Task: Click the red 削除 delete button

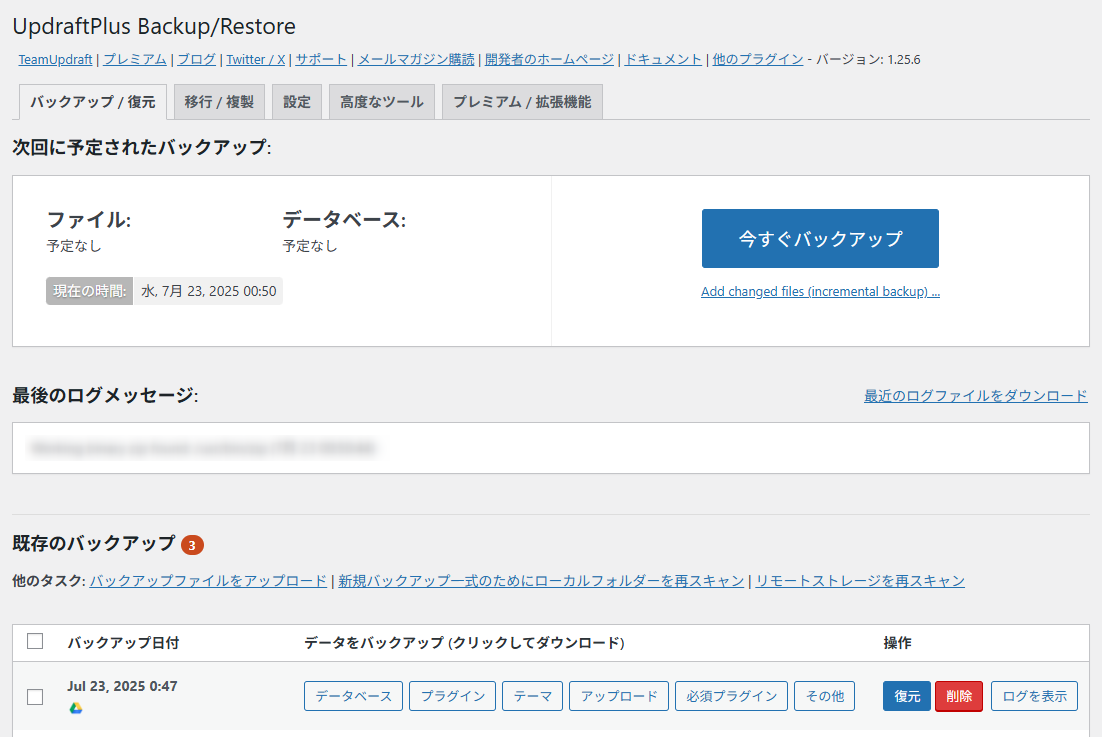Action: click(x=959, y=696)
